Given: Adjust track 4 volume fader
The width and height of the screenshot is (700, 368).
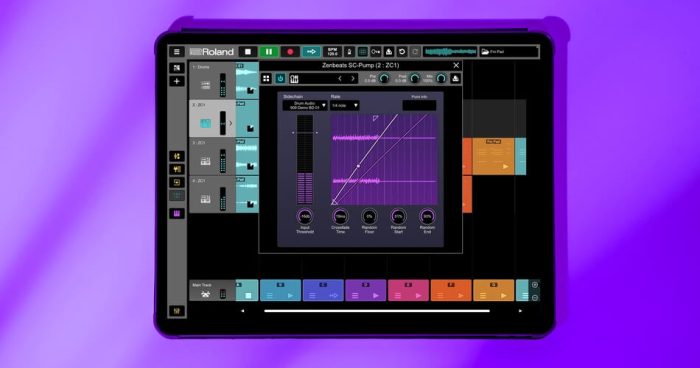Looking at the screenshot, I should 223,199.
